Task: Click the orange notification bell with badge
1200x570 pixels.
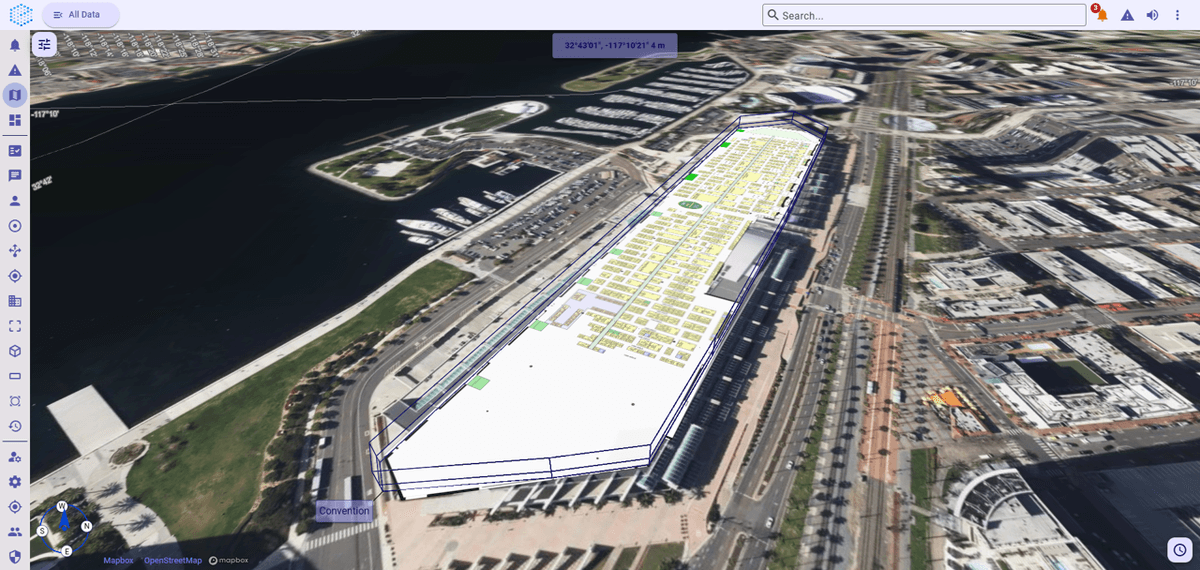Action: click(x=1101, y=15)
